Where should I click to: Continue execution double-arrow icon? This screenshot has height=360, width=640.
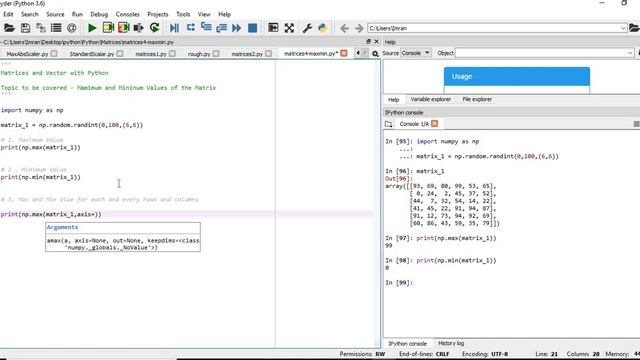(237, 28)
